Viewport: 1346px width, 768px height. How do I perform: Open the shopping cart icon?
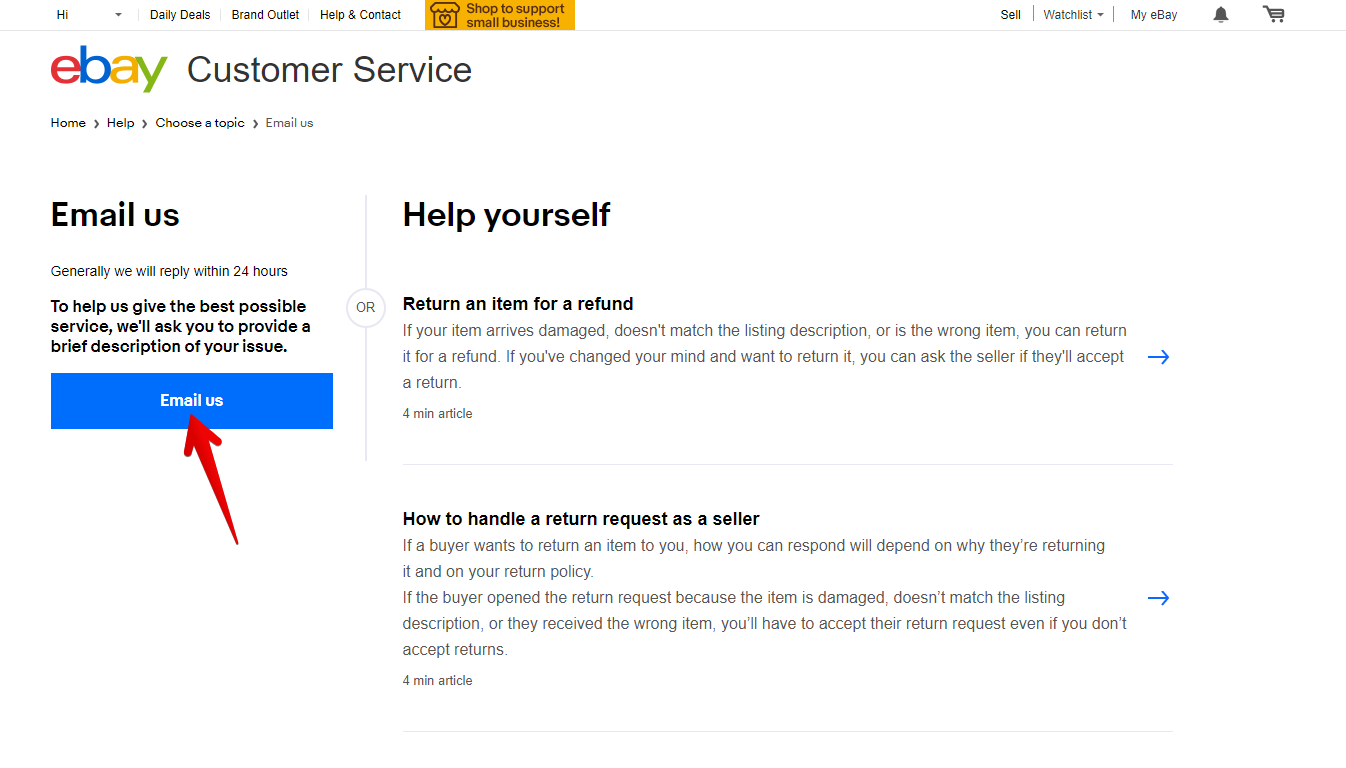tap(1273, 14)
